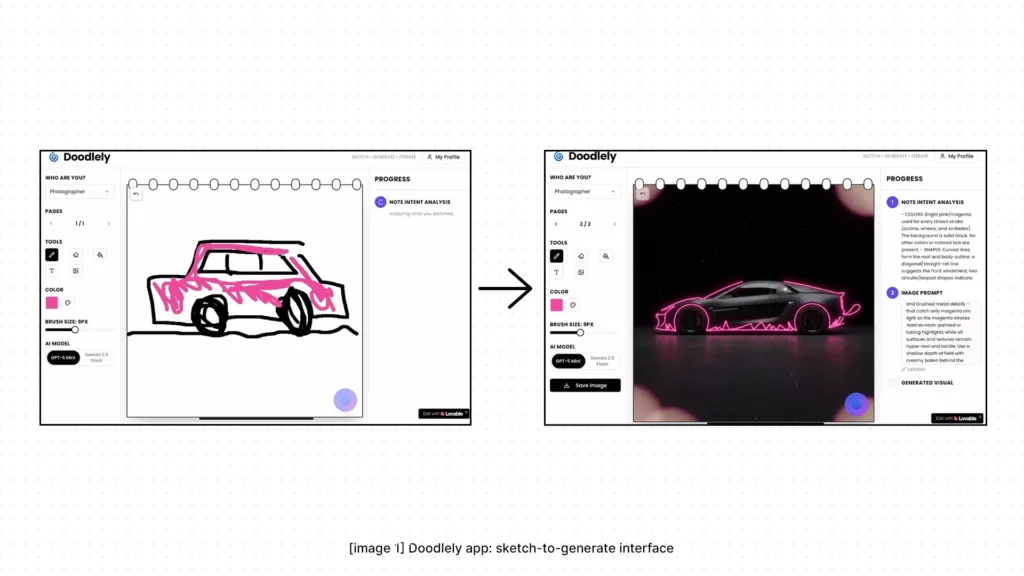
Task: Click the image insert tool in the left screenshot
Action: [76, 271]
